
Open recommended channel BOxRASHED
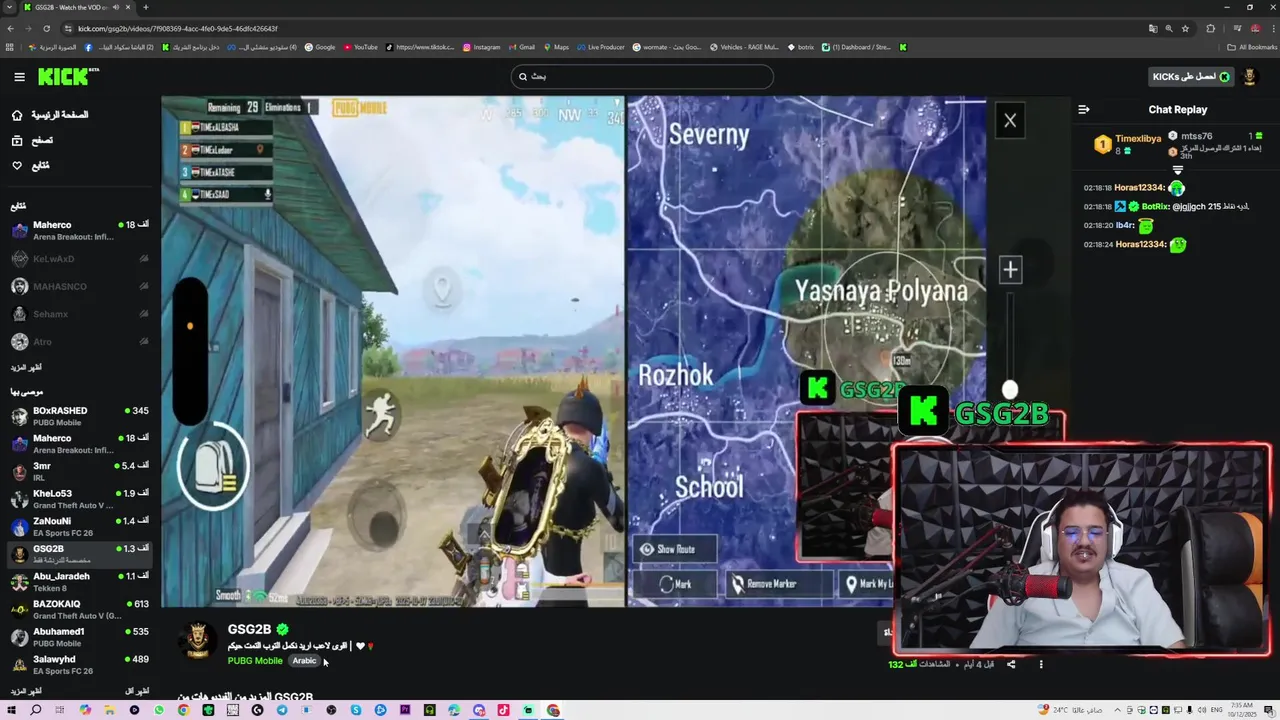tap(80, 417)
